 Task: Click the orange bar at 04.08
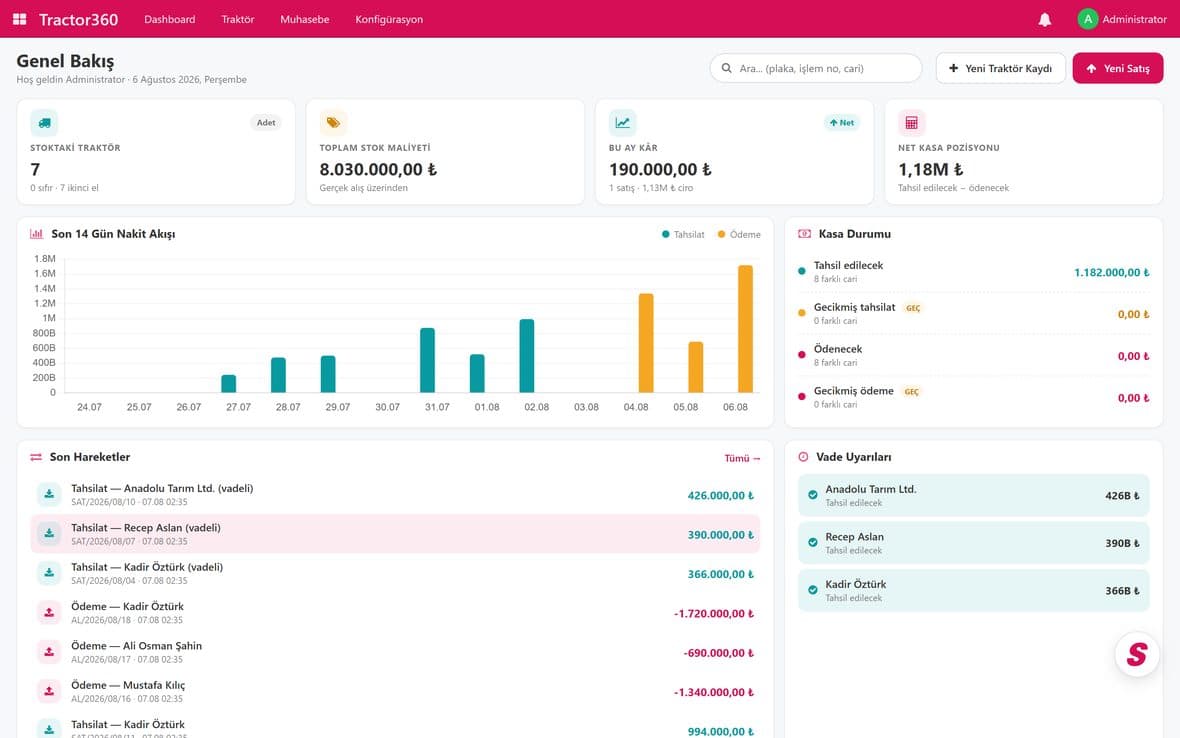pyautogui.click(x=646, y=343)
